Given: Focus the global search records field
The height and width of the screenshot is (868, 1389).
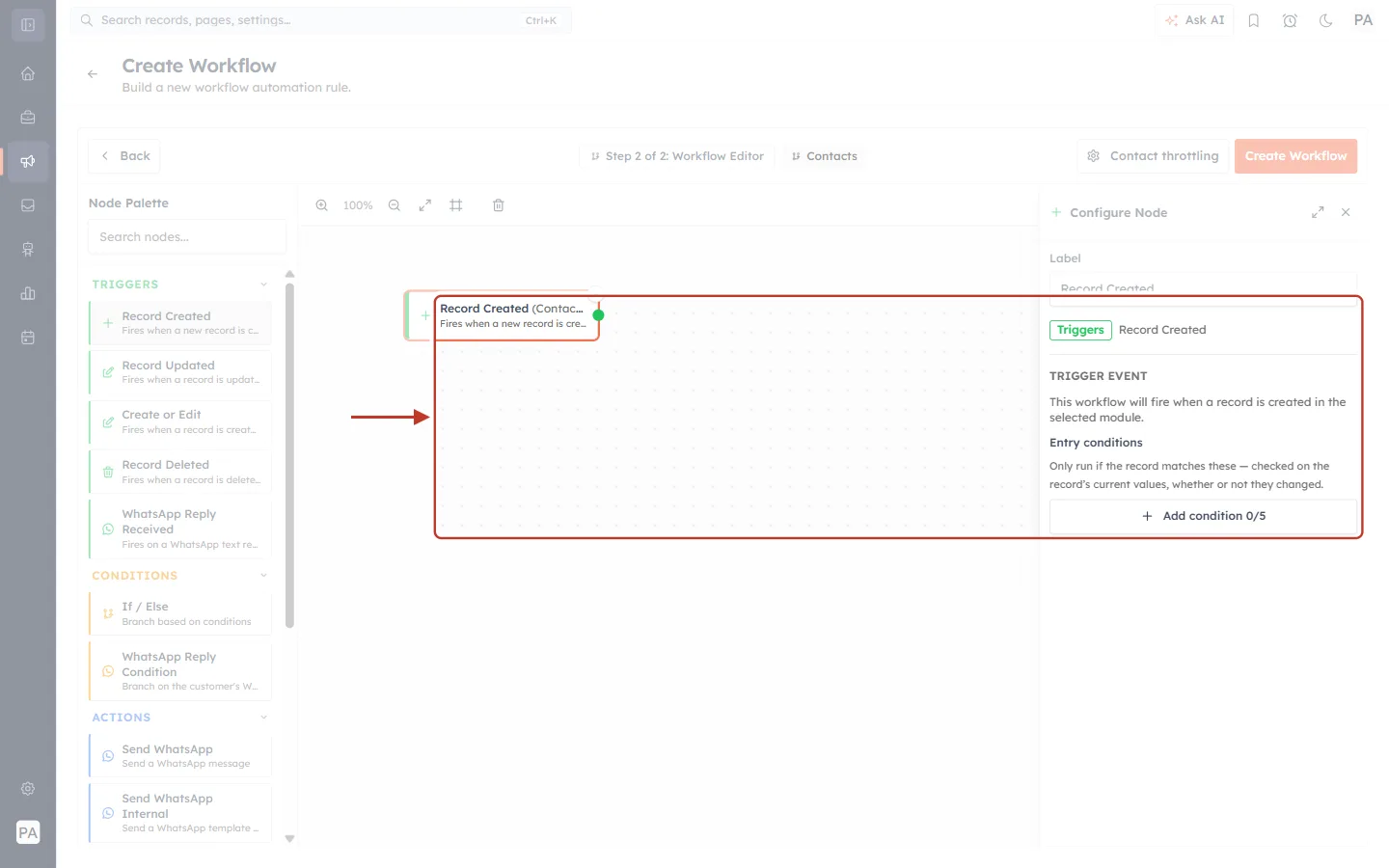Looking at the screenshot, I should click(x=321, y=20).
